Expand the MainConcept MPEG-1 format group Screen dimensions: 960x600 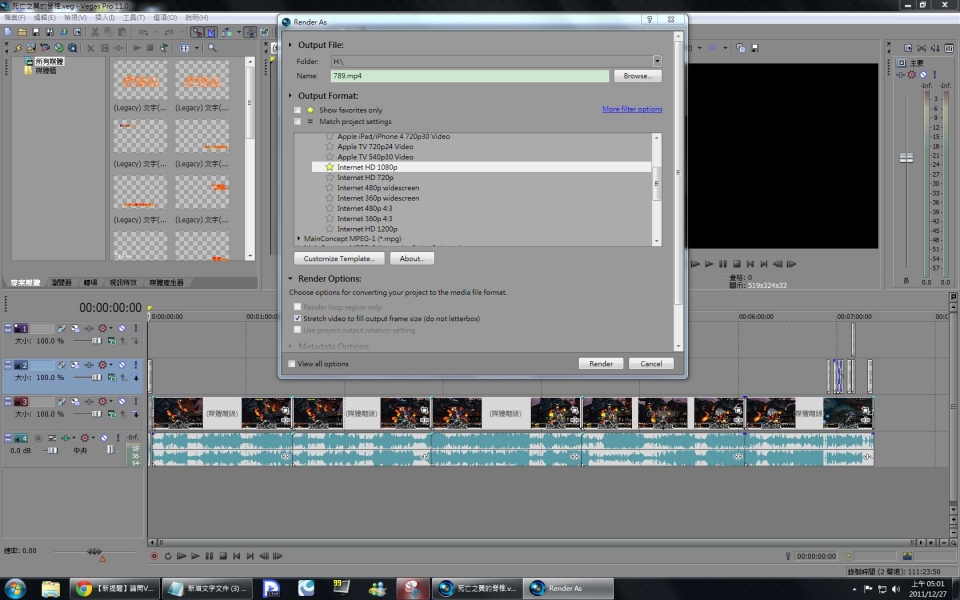click(x=300, y=238)
